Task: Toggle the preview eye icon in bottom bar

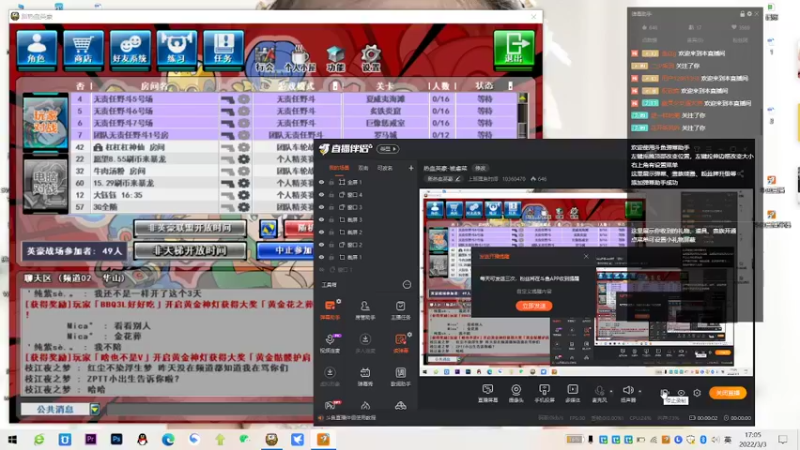Action: (x=681, y=393)
